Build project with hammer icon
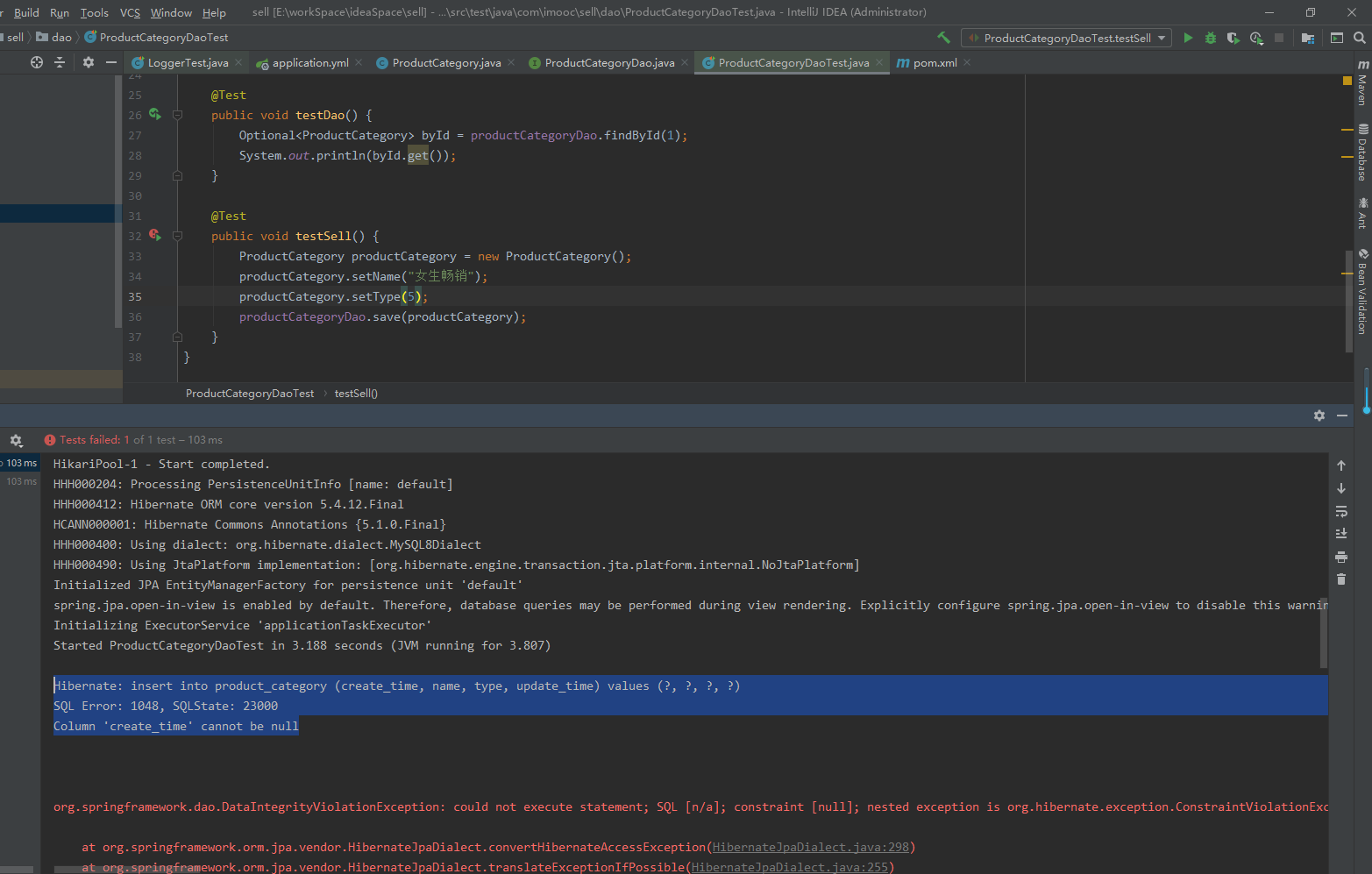 pos(943,38)
